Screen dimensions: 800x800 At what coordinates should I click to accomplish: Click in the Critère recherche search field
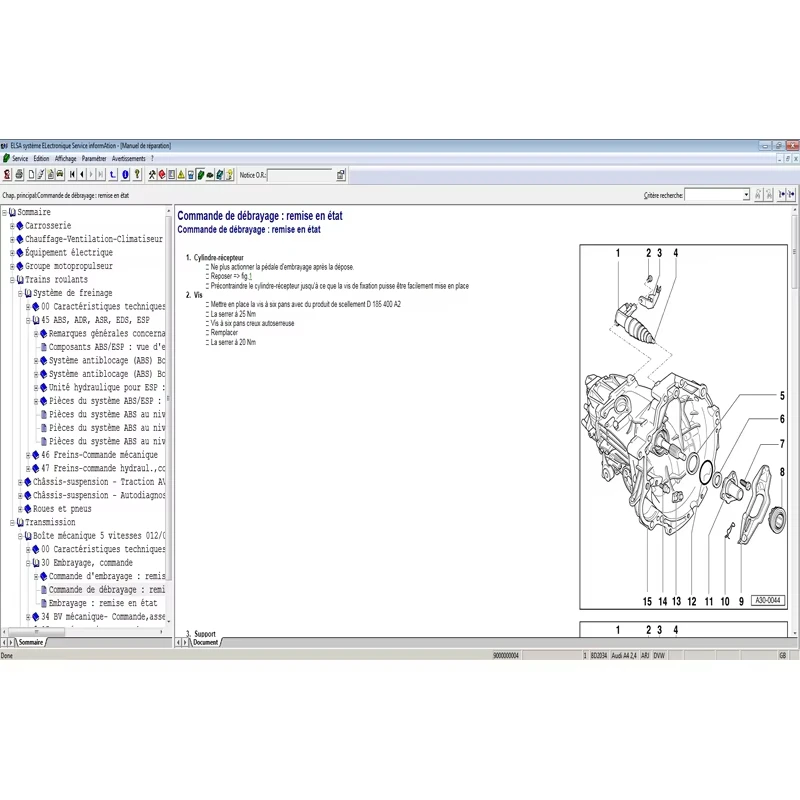713,195
